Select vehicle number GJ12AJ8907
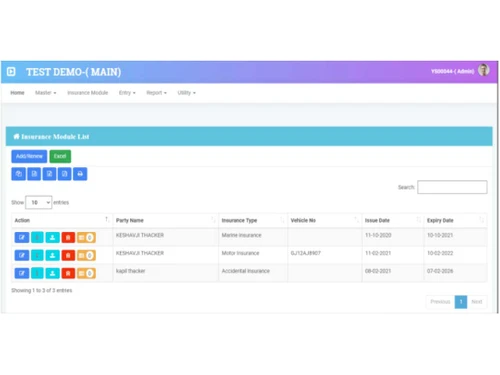Screen dimensions: 500x375 tap(306, 253)
